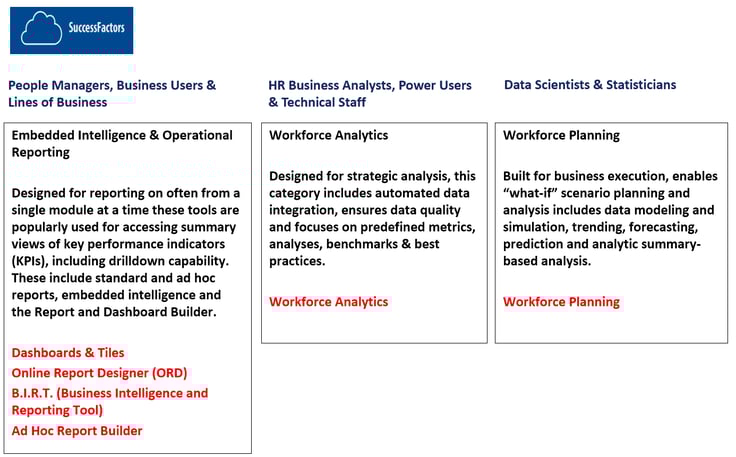Click 'analyses, benchmarks & best' text line
This screenshot has width=736, height=457.
point(354,244)
